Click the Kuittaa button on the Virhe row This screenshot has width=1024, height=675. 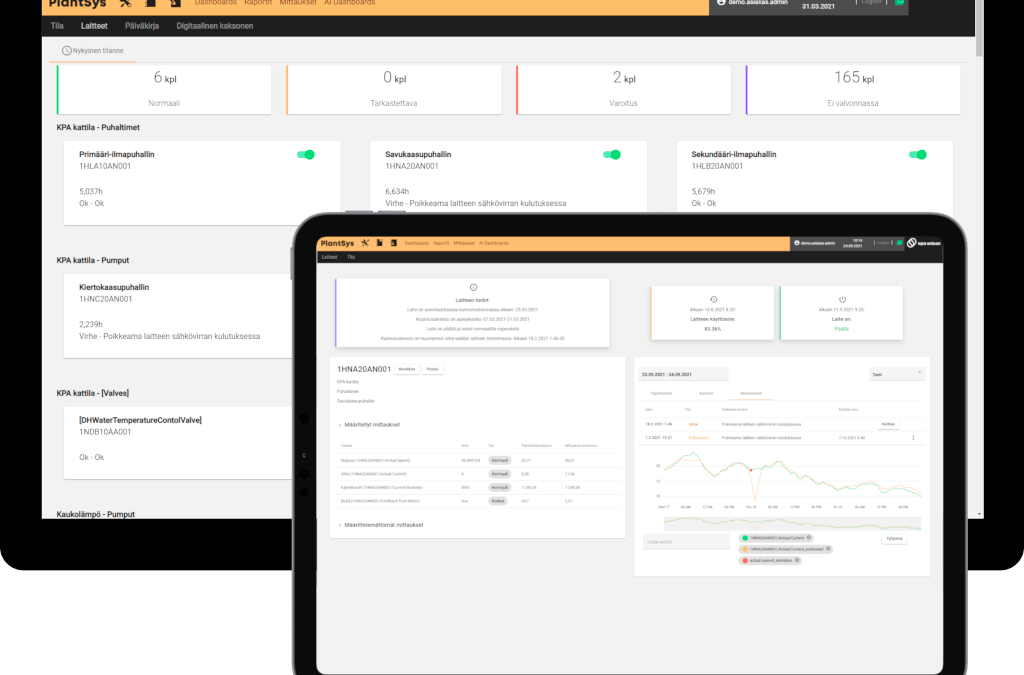point(888,424)
